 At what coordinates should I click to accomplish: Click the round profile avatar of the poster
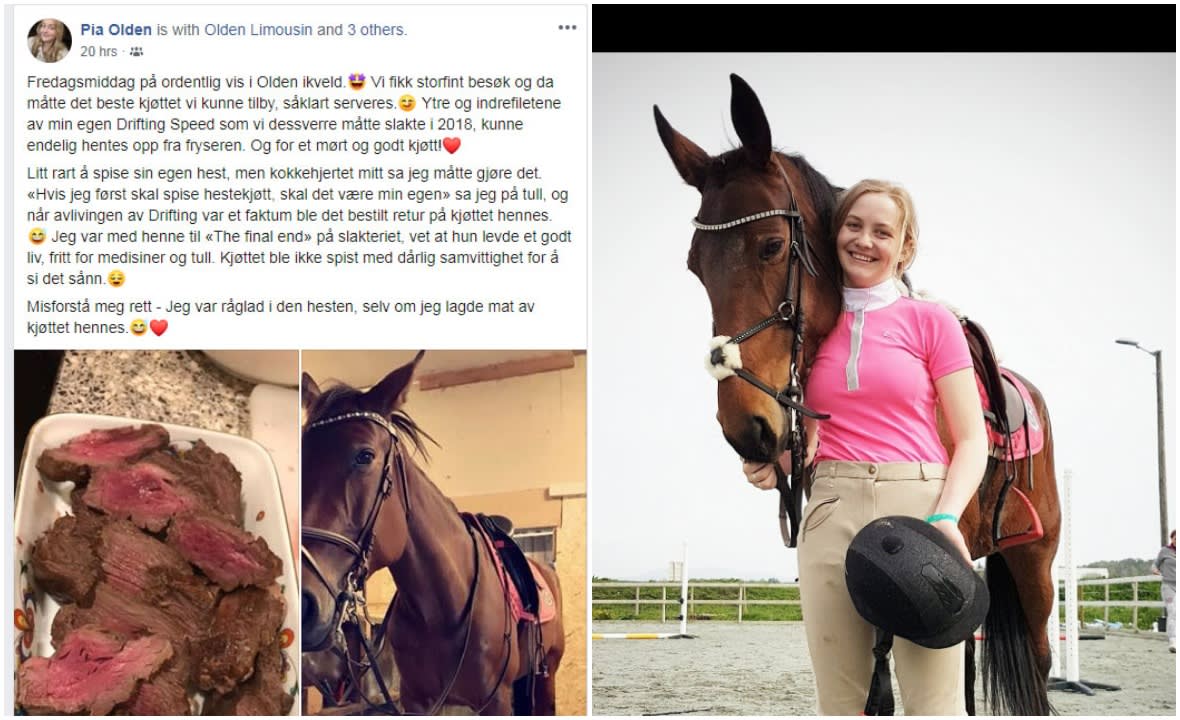(x=50, y=40)
